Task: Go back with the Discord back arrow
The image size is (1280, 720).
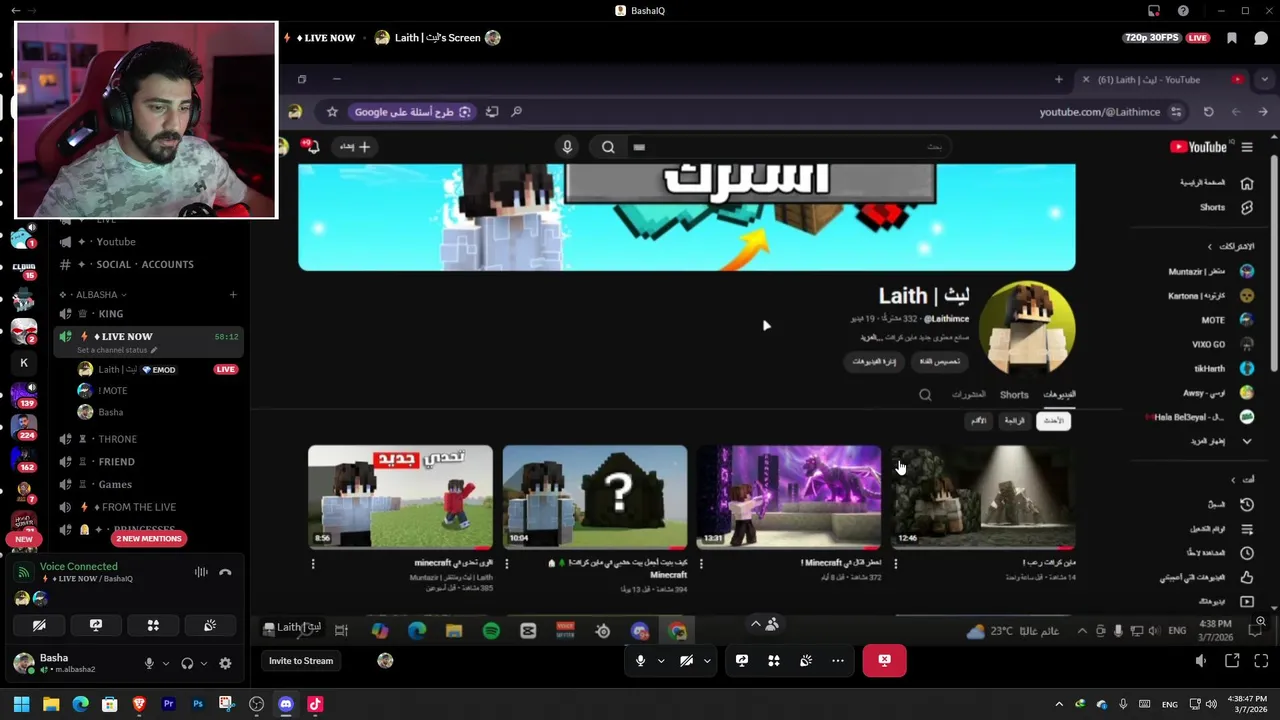Action: tap(15, 11)
